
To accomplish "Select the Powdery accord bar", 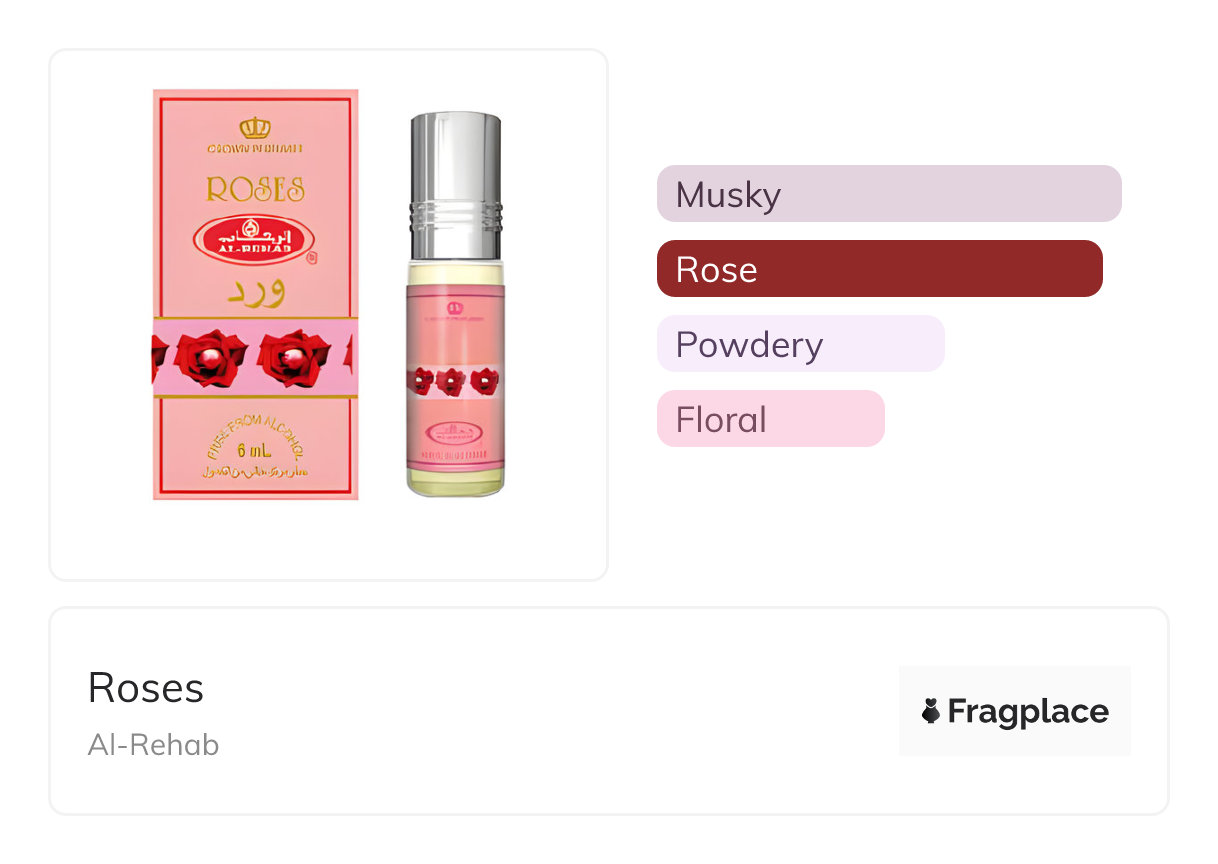I will click(x=799, y=344).
